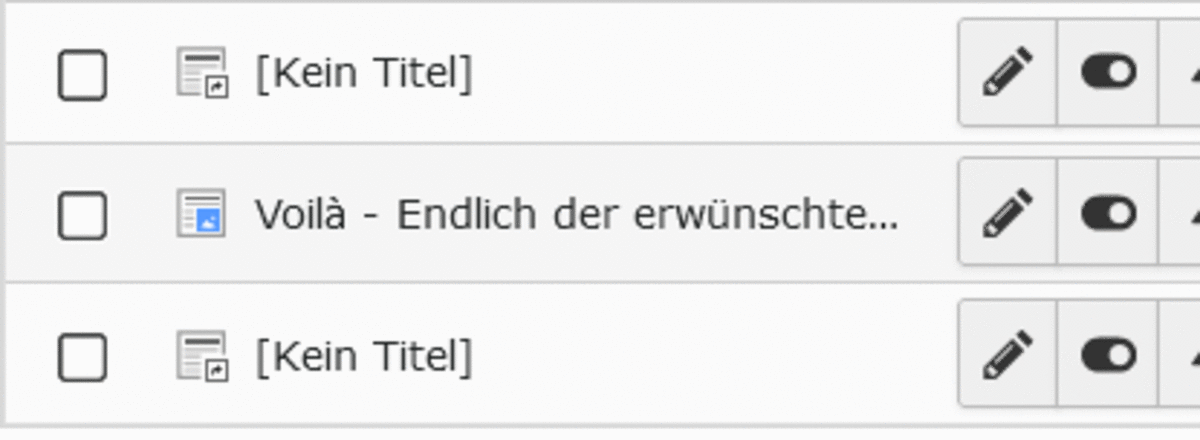The width and height of the screenshot is (1200, 440).
Task: Disable the Voilà record using its toggle
Action: 1108,214
